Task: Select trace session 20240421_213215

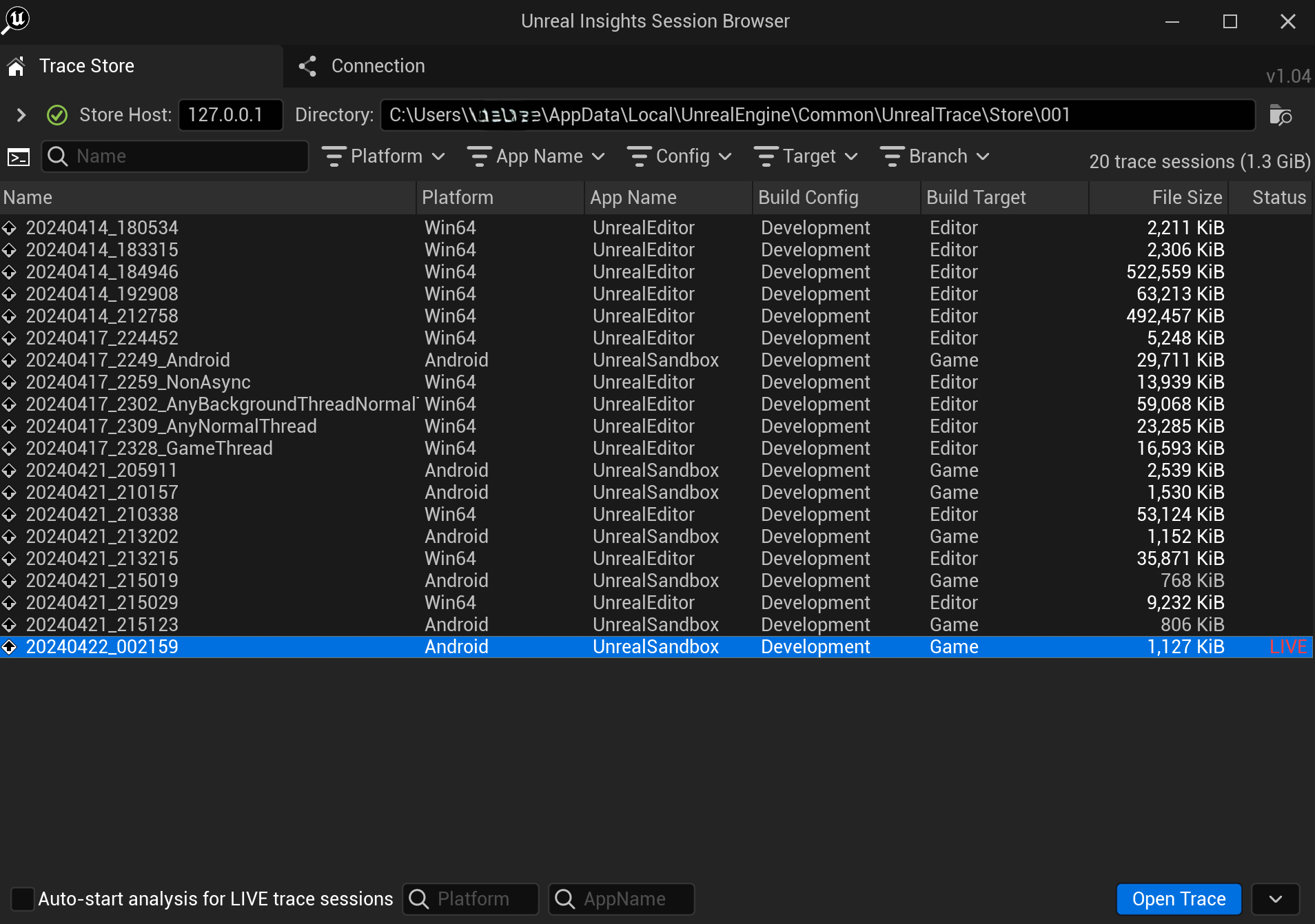Action: point(656,559)
